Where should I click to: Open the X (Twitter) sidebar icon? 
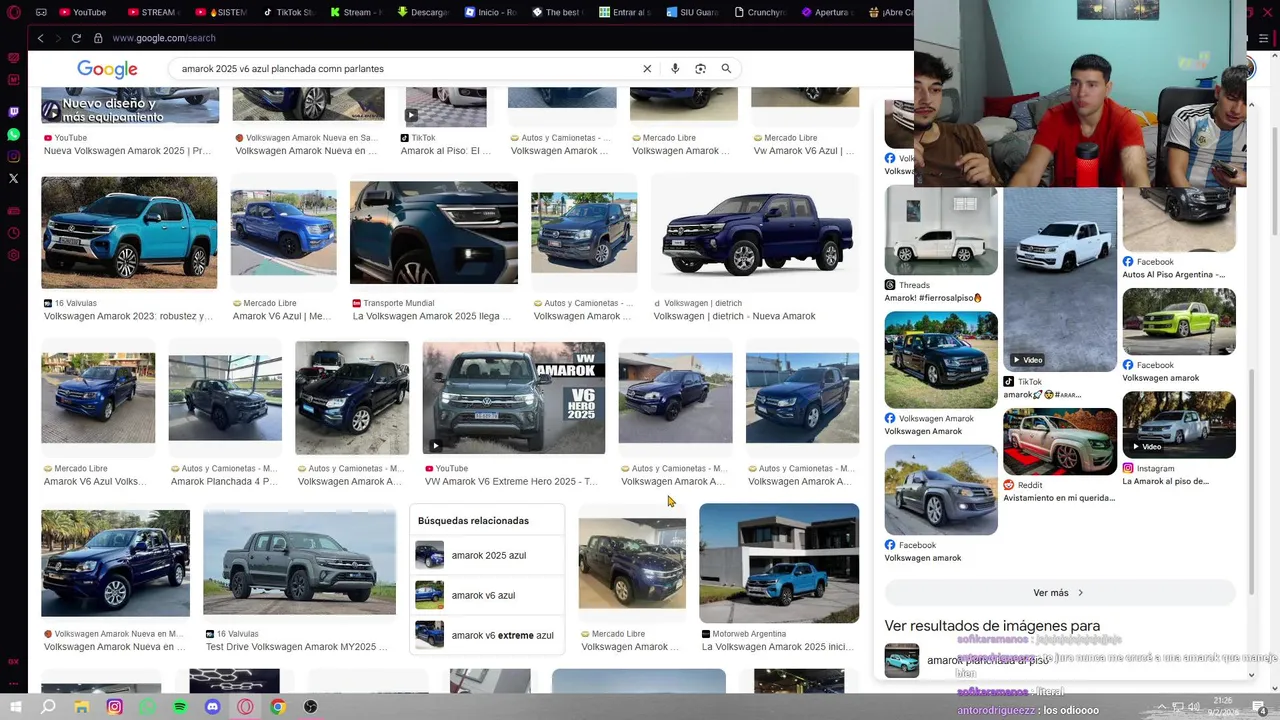pos(13,178)
